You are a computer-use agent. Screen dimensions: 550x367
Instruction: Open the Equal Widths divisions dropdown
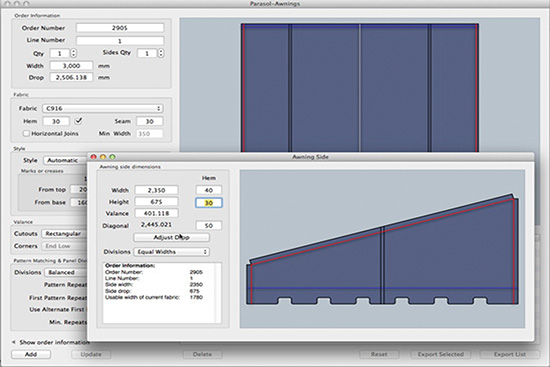[x=172, y=252]
